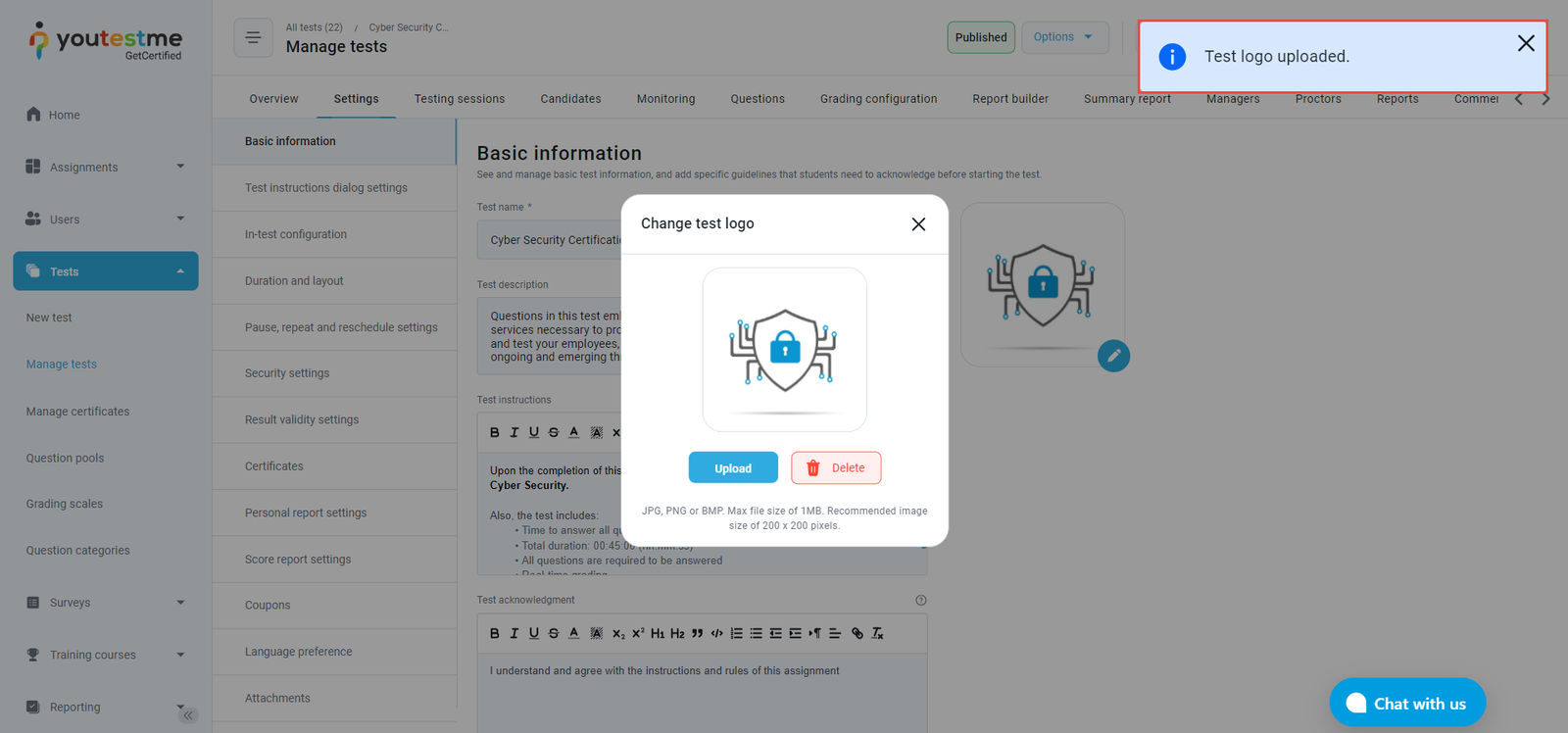Insert link in Test acknowledgment toolbar
Viewport: 1568px width, 733px height.
(857, 633)
